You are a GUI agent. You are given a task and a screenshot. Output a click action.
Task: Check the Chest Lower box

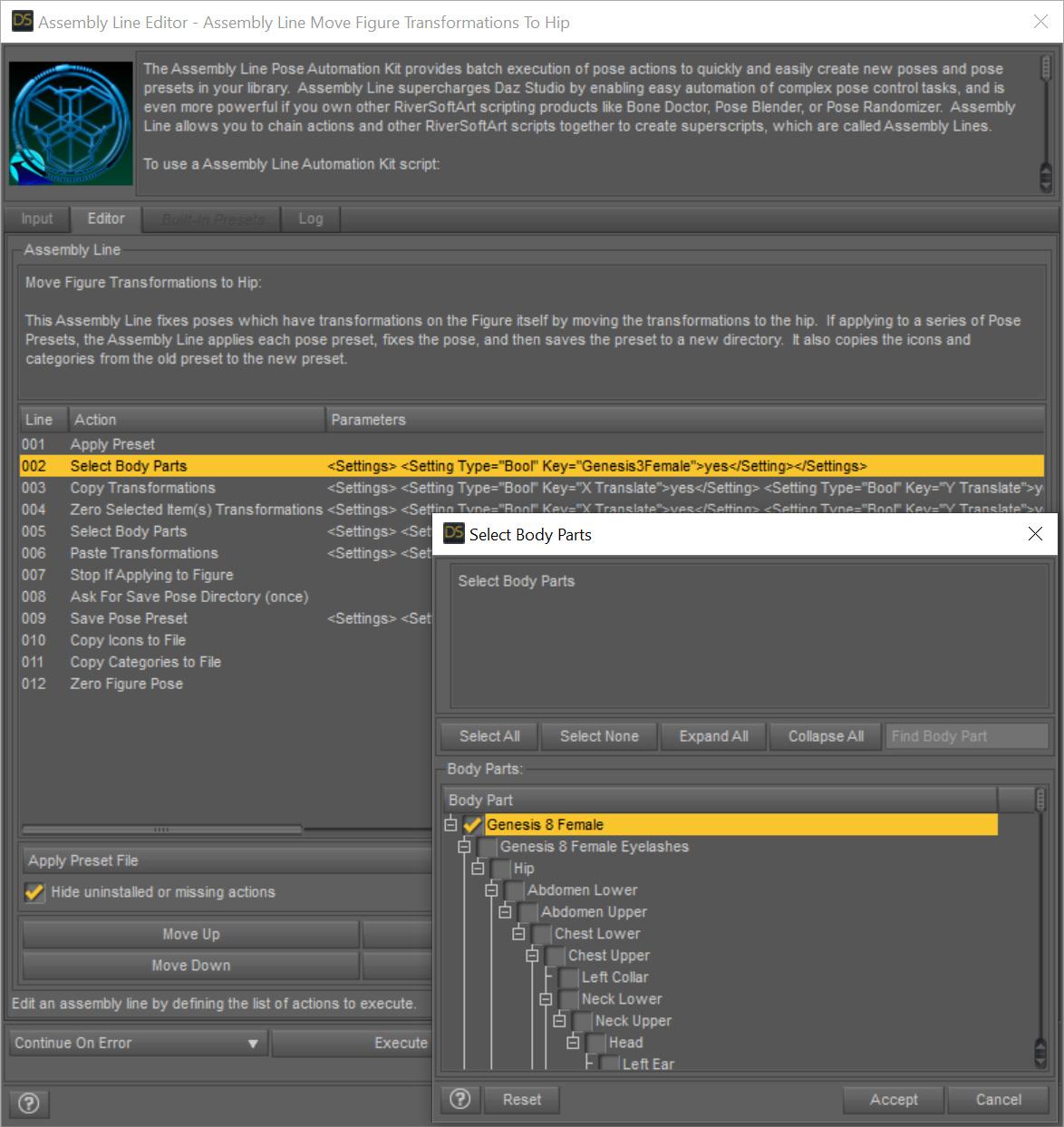542,934
